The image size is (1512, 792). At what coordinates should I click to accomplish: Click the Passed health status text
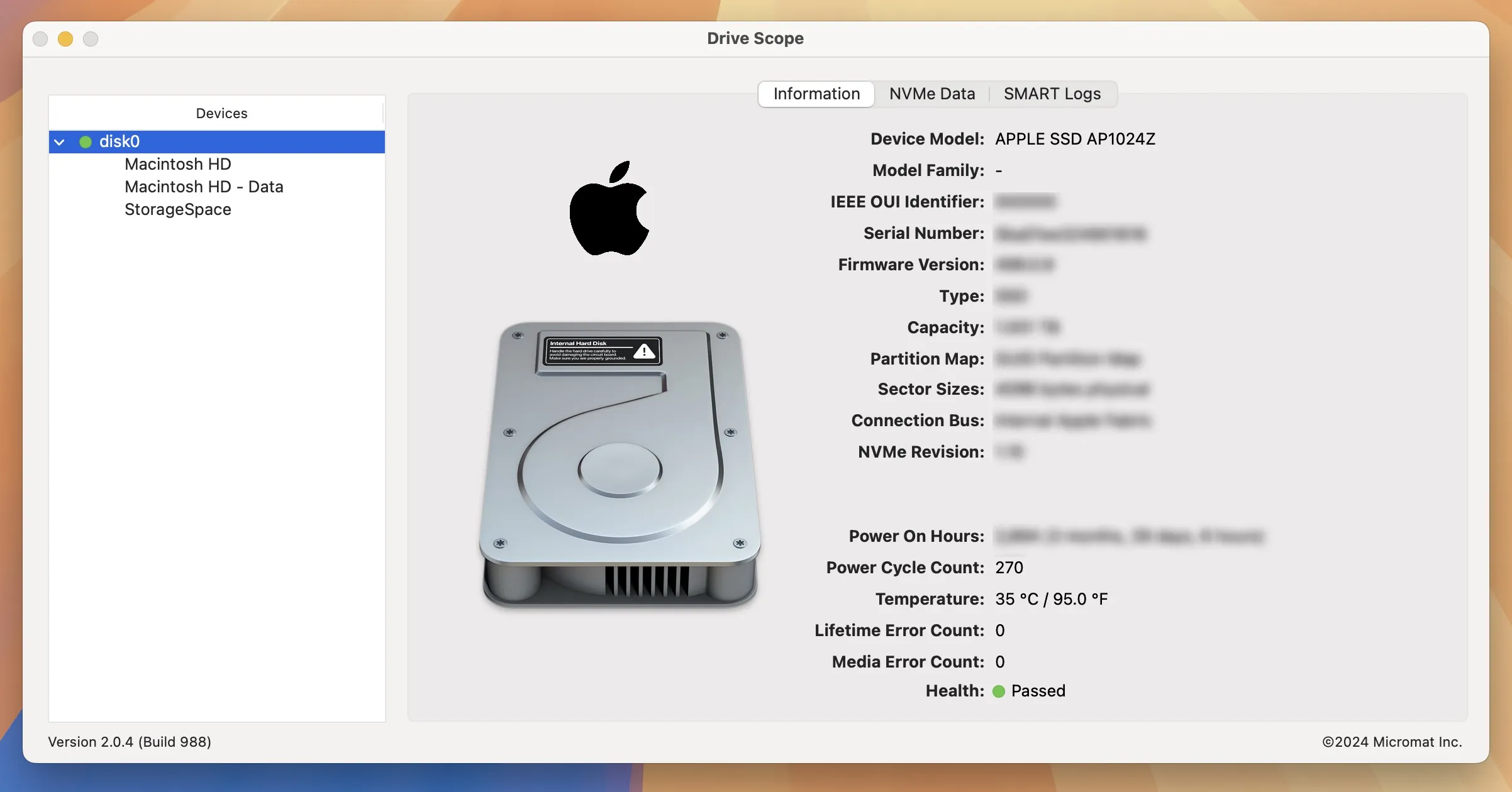[1038, 691]
